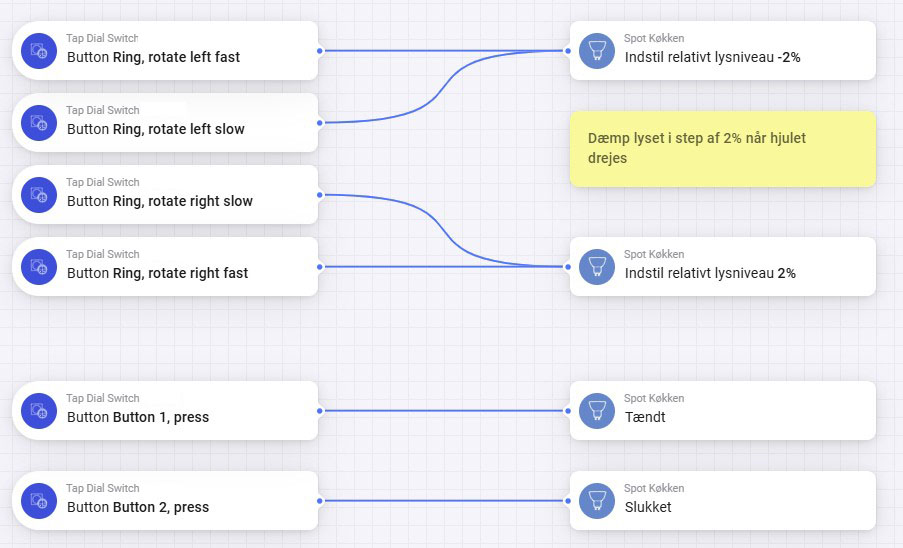Click the spot lamp icon on relative 2% card
This screenshot has width=903, height=548.
pos(597,266)
